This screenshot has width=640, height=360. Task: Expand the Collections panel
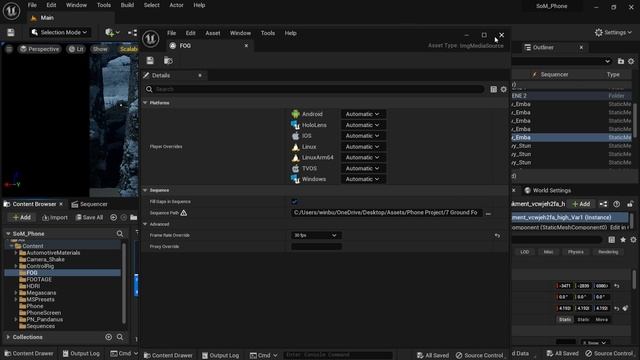[8, 337]
